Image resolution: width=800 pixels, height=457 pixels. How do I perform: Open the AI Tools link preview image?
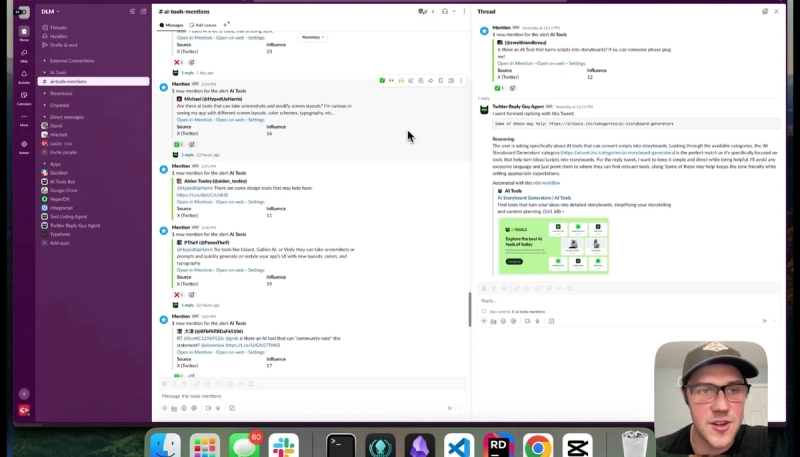pyautogui.click(x=554, y=246)
